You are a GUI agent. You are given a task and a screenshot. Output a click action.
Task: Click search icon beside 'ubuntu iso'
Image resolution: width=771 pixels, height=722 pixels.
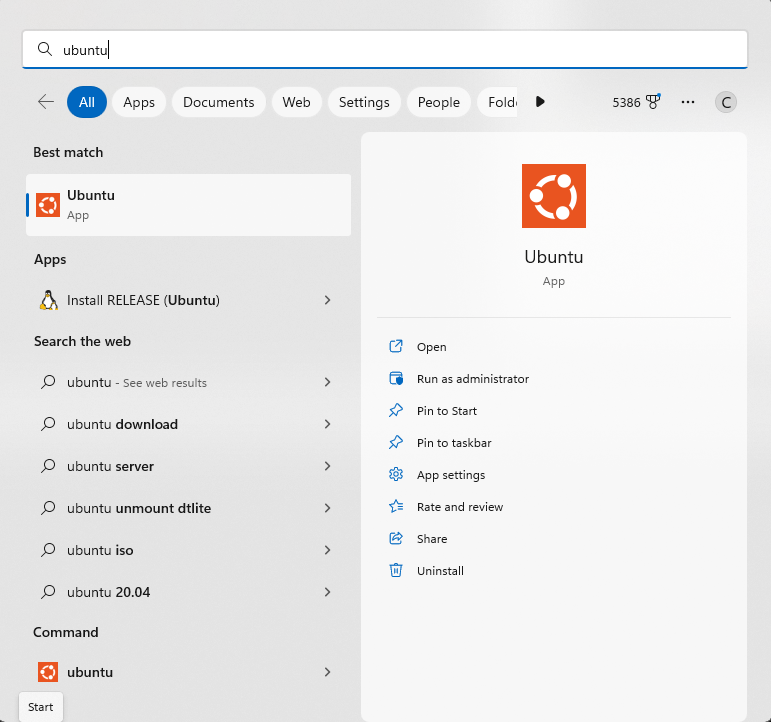[x=48, y=550]
